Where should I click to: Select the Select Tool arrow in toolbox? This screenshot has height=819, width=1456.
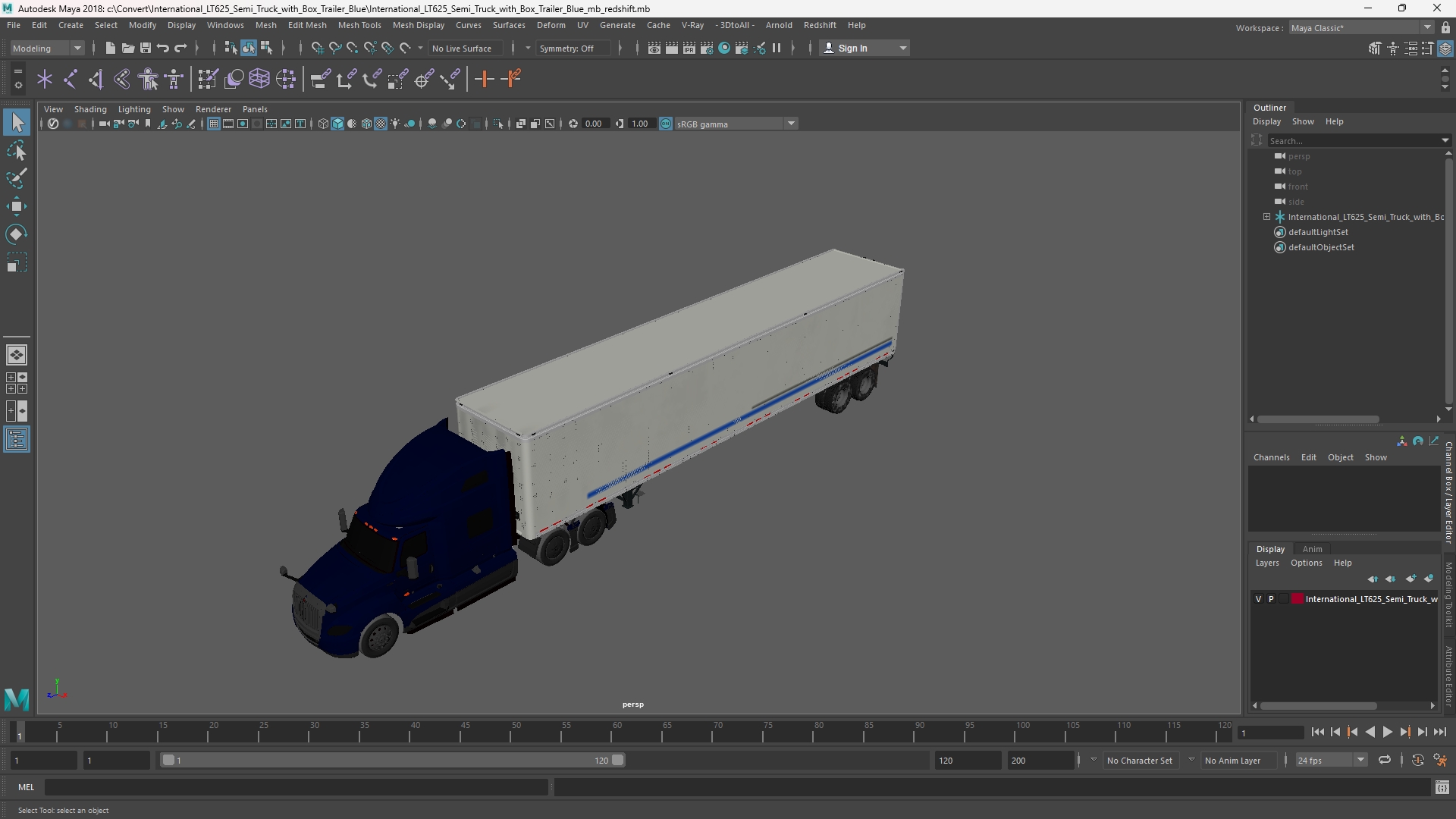[17, 122]
